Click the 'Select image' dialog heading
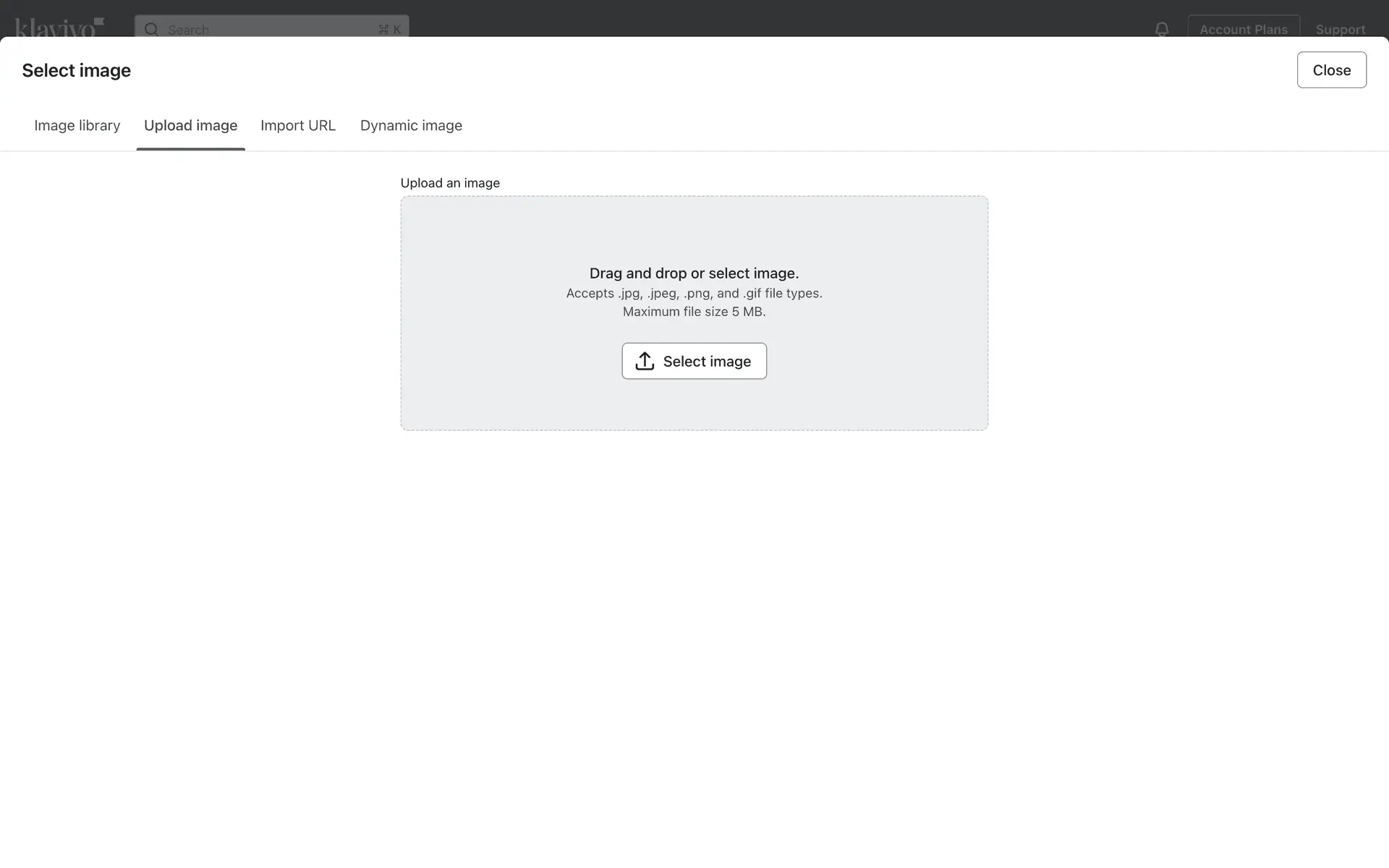The image size is (1389, 868). click(76, 71)
